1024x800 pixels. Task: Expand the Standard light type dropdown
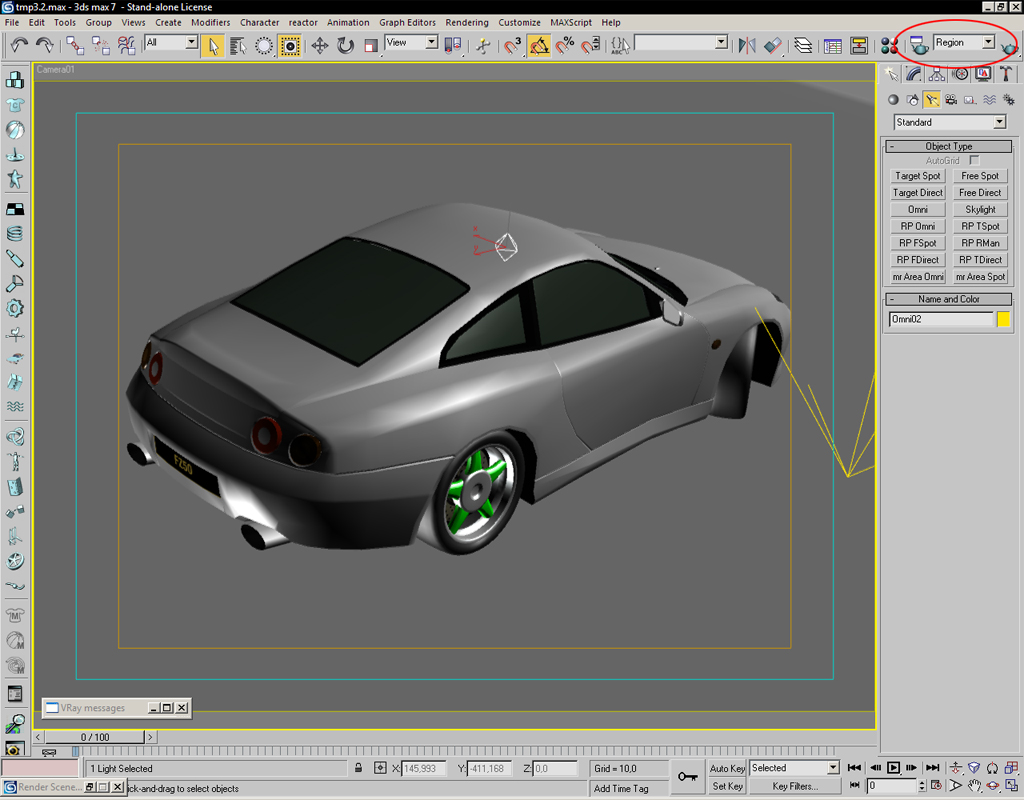[x=999, y=122]
